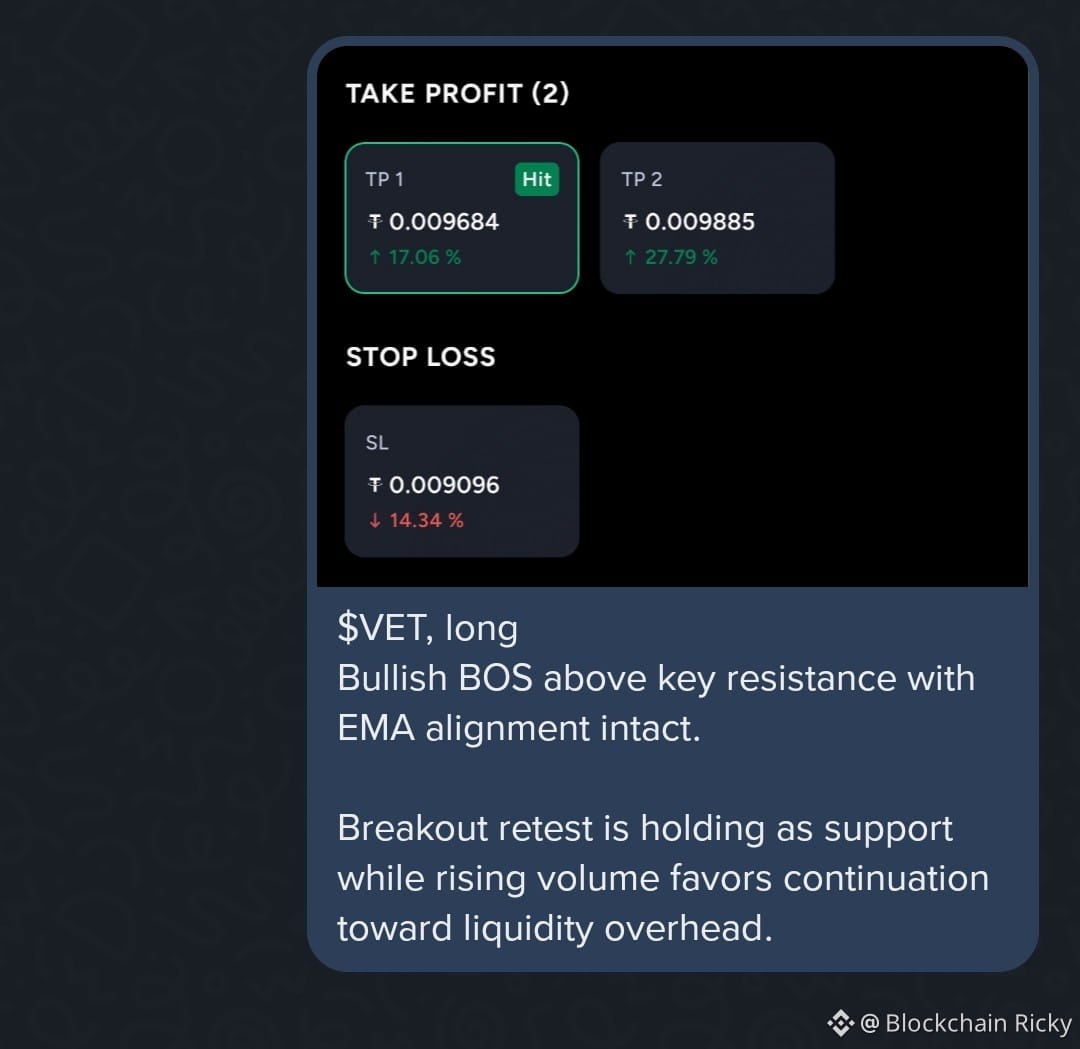Open the trade signal image thumbnail
Screen dimensions: 1080x1049
672,316
